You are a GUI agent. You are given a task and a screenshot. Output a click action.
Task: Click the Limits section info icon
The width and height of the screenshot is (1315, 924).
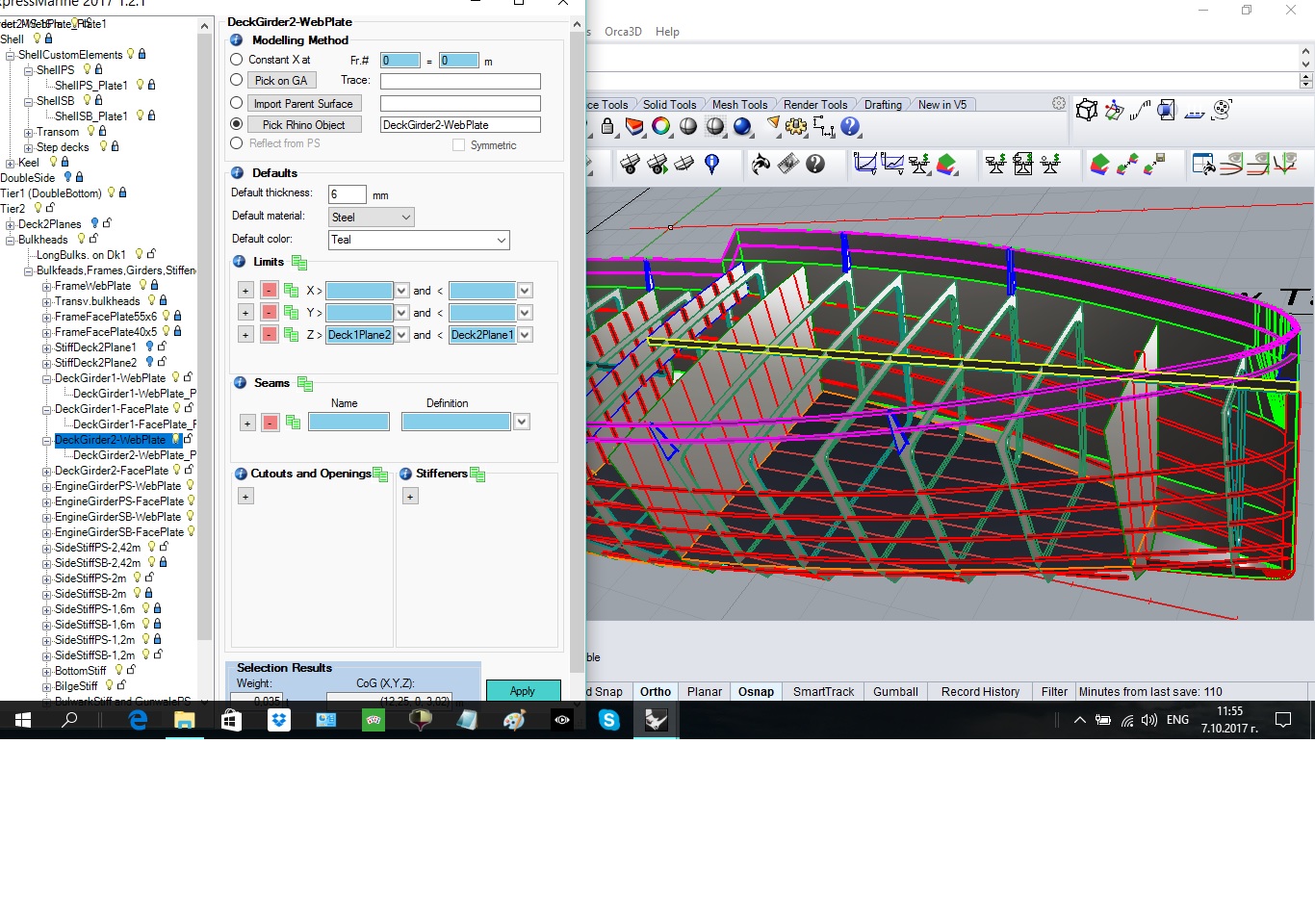click(239, 262)
